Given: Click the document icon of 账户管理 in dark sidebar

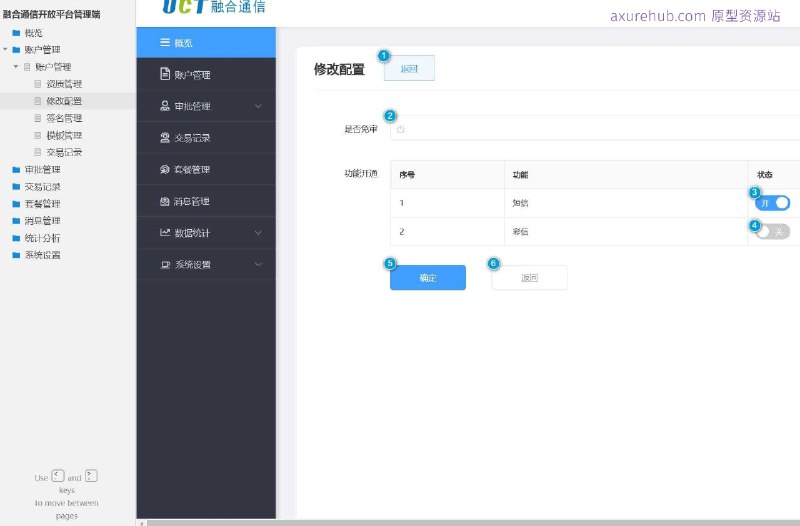Looking at the screenshot, I should (165, 74).
